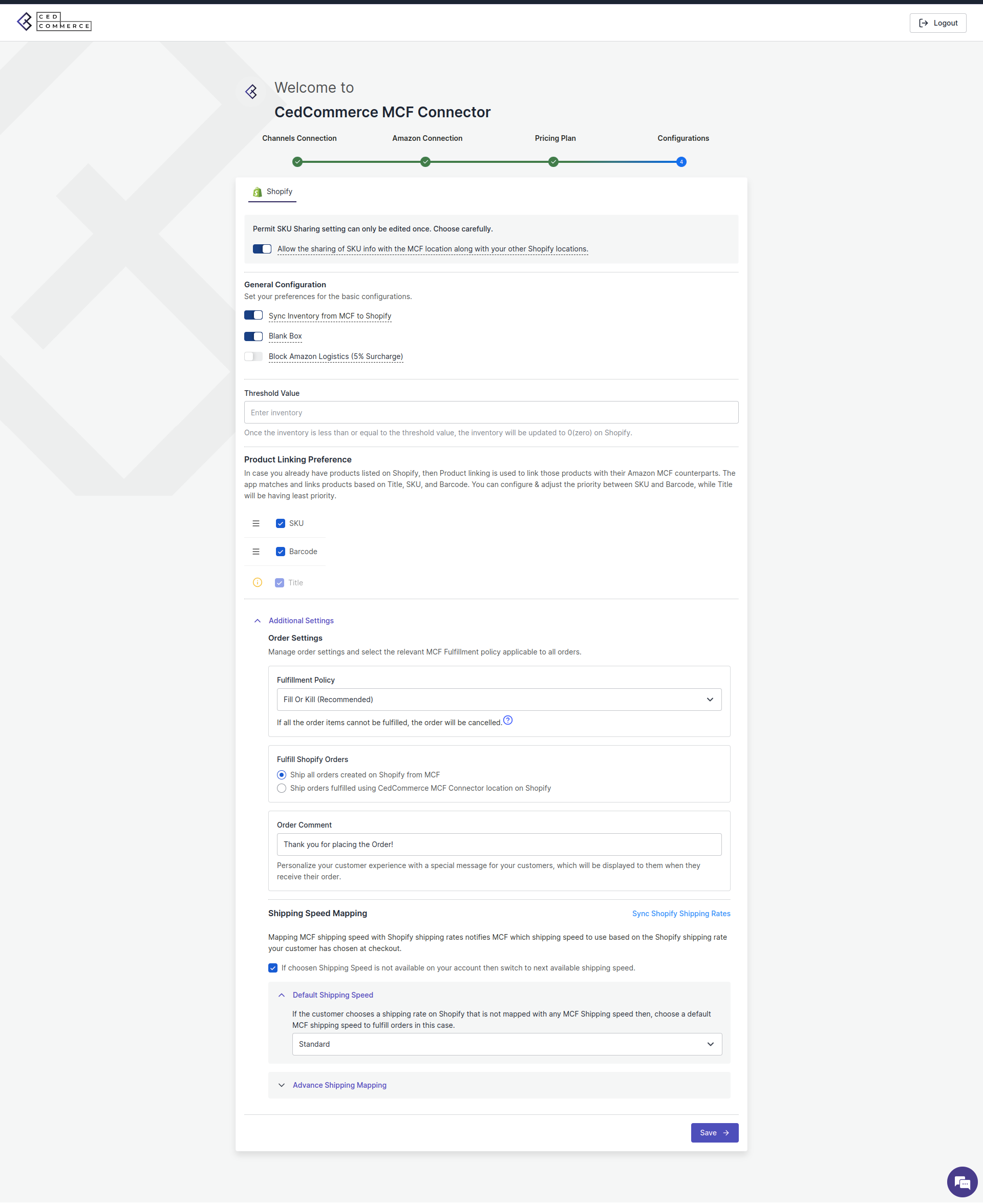
Task: Select Ship orders fulfilled using connector location
Action: pyautogui.click(x=282, y=789)
